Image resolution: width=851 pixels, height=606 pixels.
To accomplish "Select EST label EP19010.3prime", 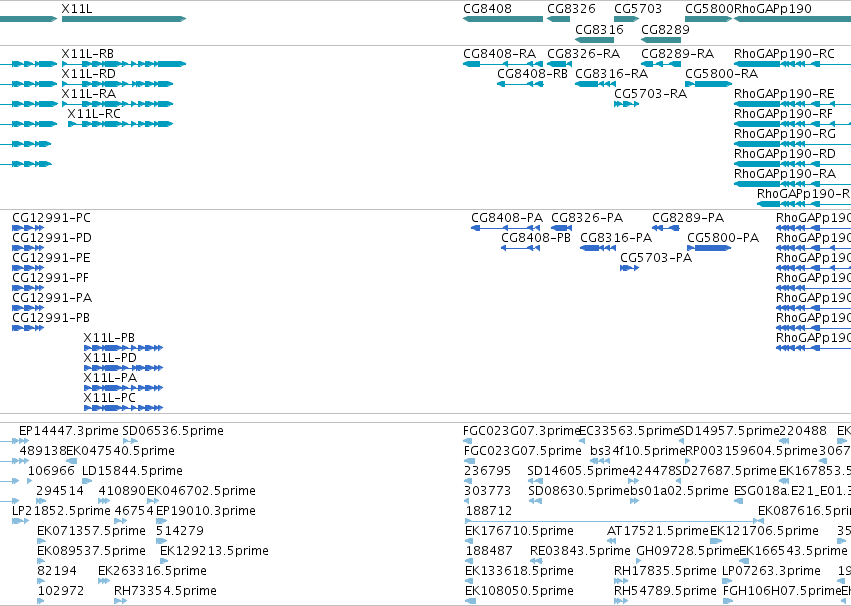I will 206,511.
